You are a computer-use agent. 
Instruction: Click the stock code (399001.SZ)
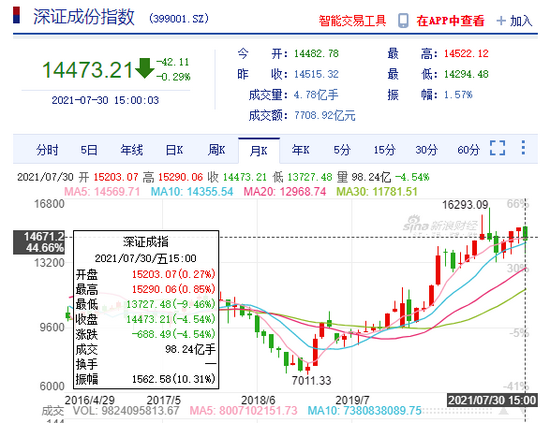click(x=179, y=18)
